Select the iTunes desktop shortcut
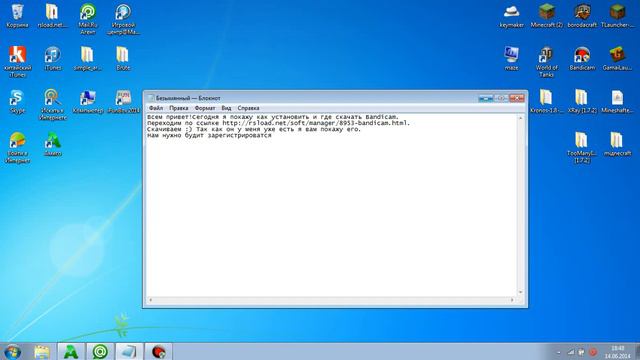 tap(52, 58)
